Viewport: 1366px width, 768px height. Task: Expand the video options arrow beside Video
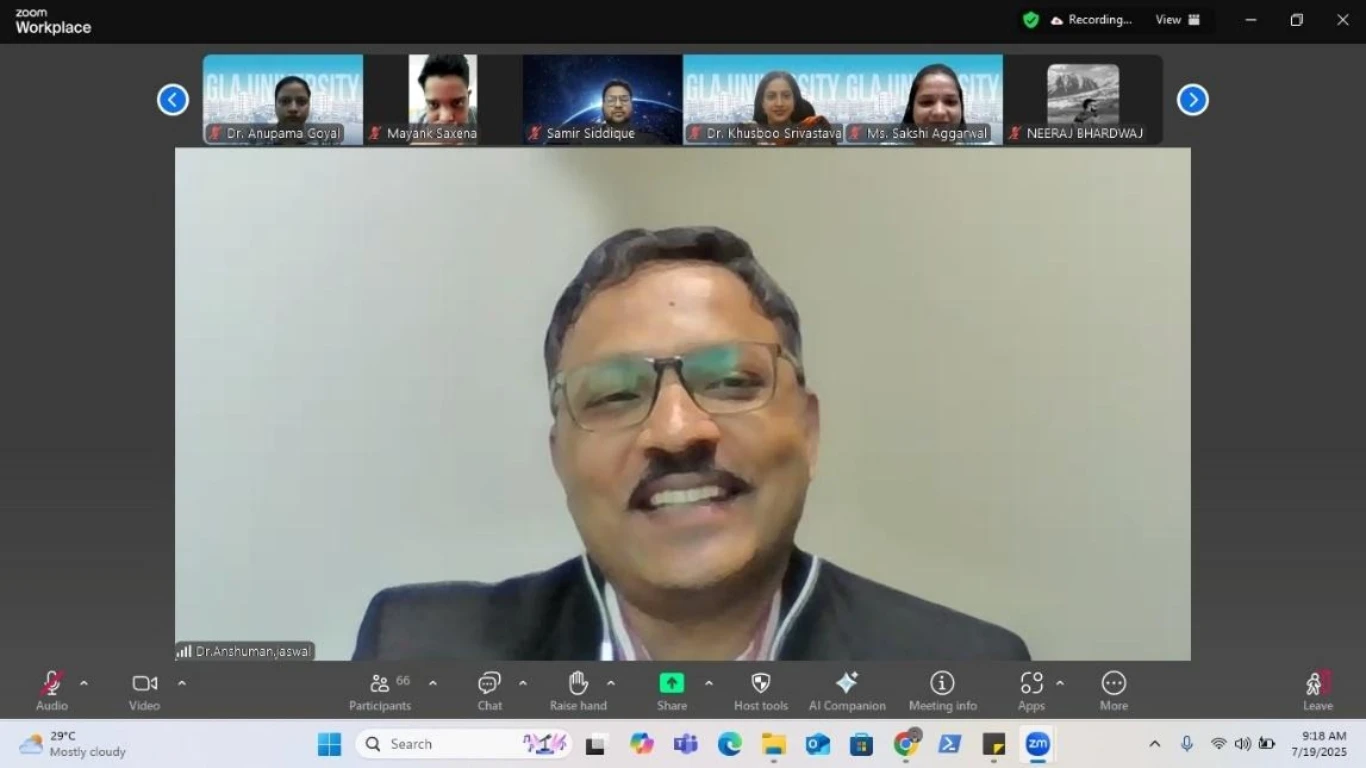point(182,684)
